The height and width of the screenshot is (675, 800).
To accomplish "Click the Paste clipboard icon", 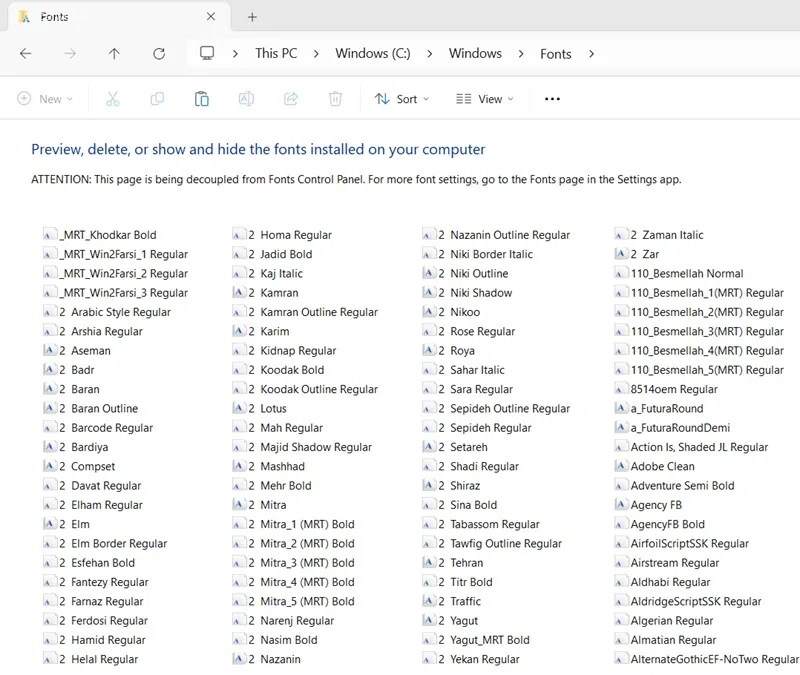I will [x=202, y=99].
